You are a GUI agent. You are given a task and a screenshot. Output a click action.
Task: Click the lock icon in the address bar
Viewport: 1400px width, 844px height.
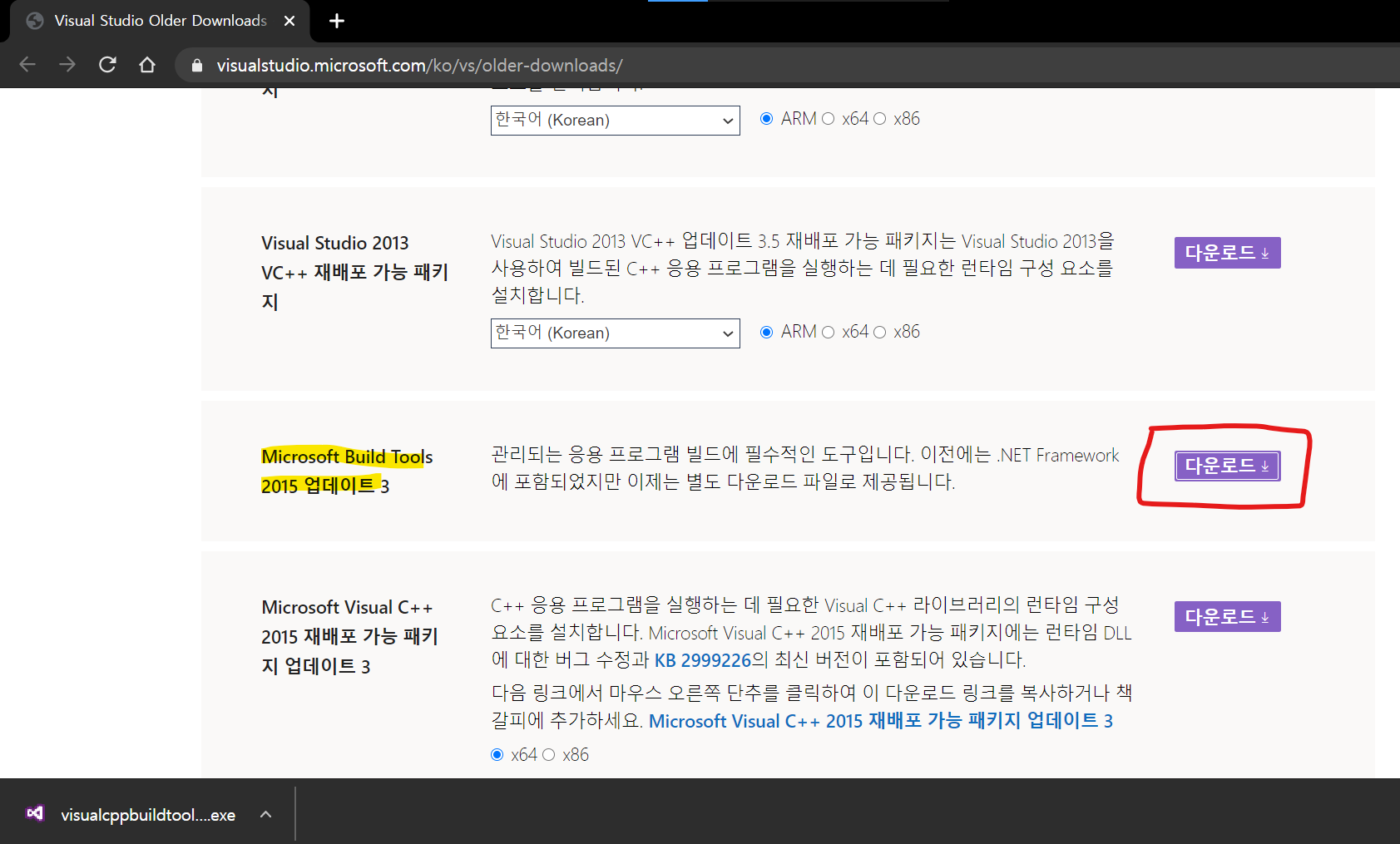[197, 66]
